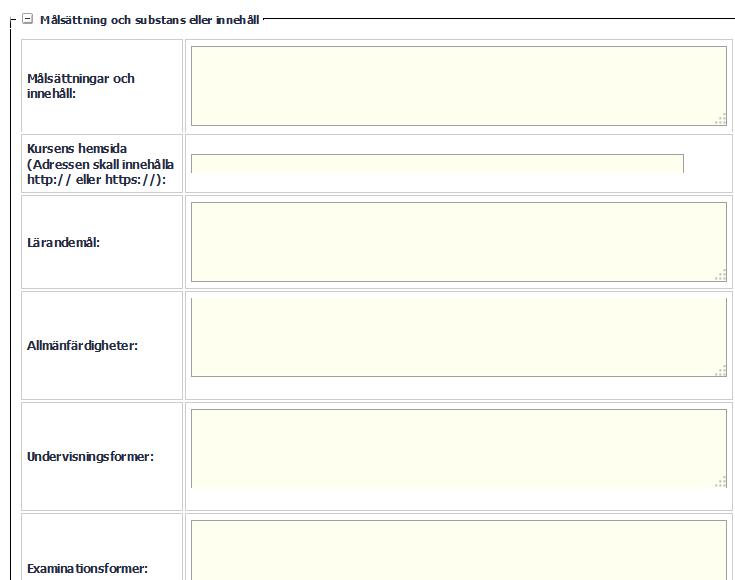Click the 'Allmänfärdigheter:' label
Screen dimensions: 735x580
click(82, 346)
